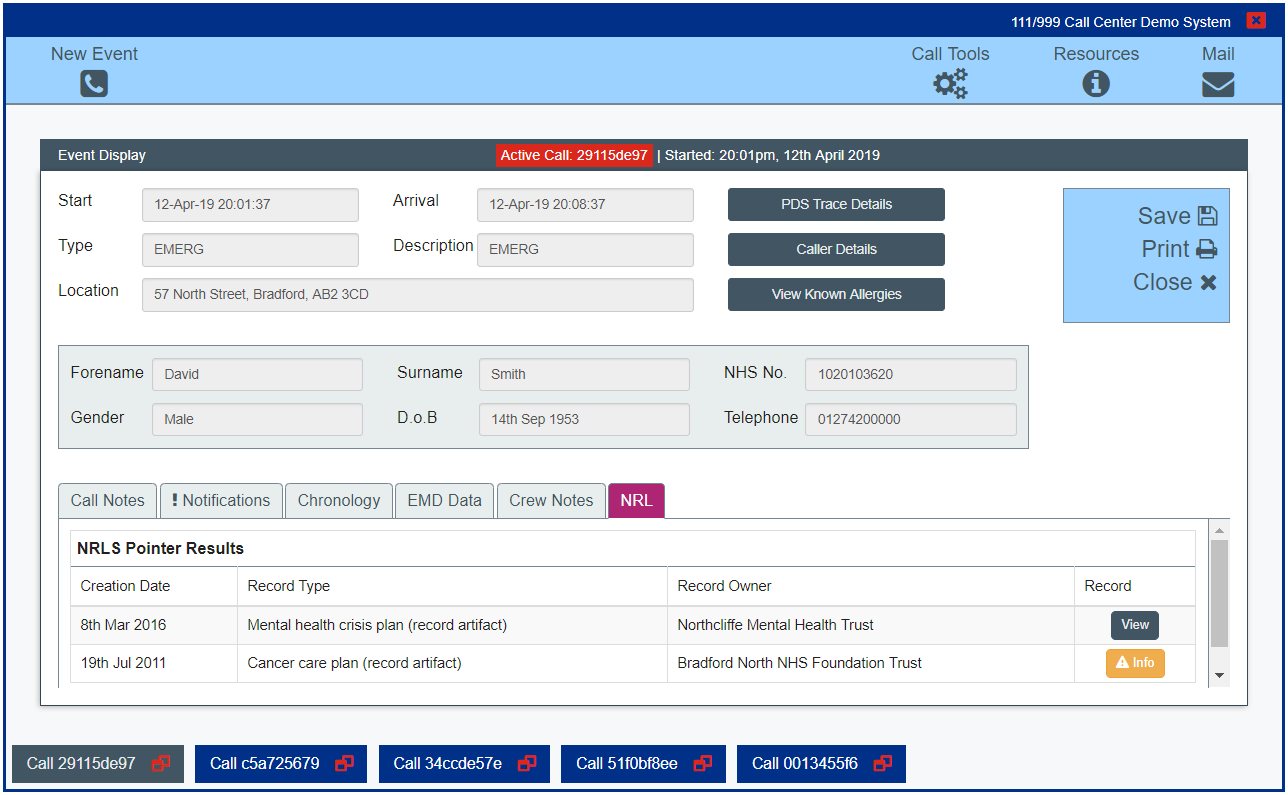Click Info button for Cancer care plan
This screenshot has width=1288, height=795.
click(x=1135, y=663)
